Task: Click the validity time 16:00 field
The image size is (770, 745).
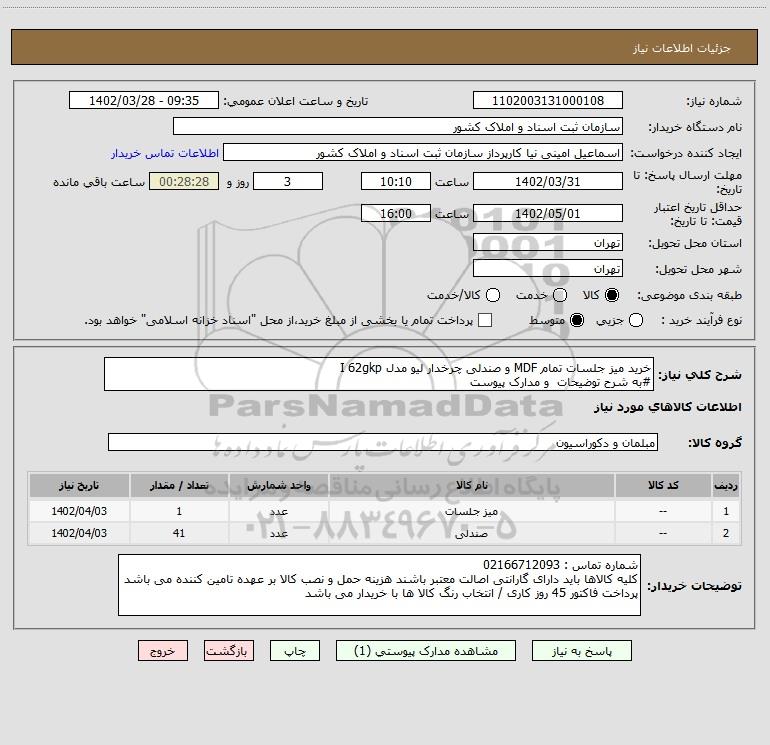Action: (396, 213)
